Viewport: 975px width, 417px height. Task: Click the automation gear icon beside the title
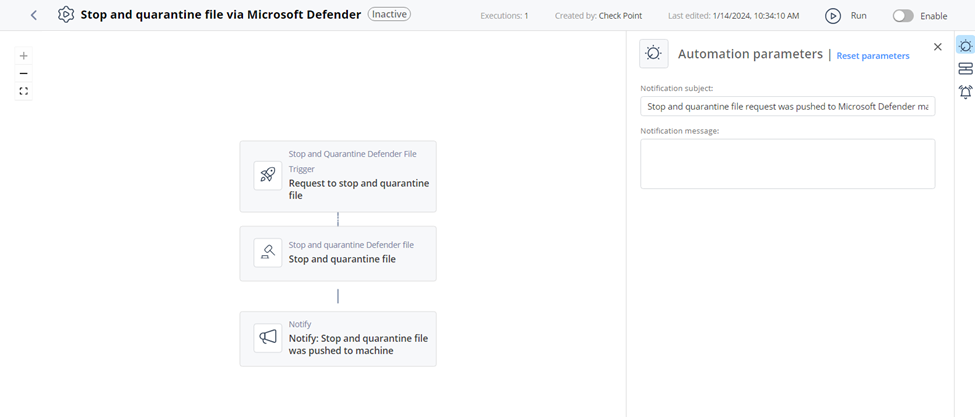click(x=66, y=14)
